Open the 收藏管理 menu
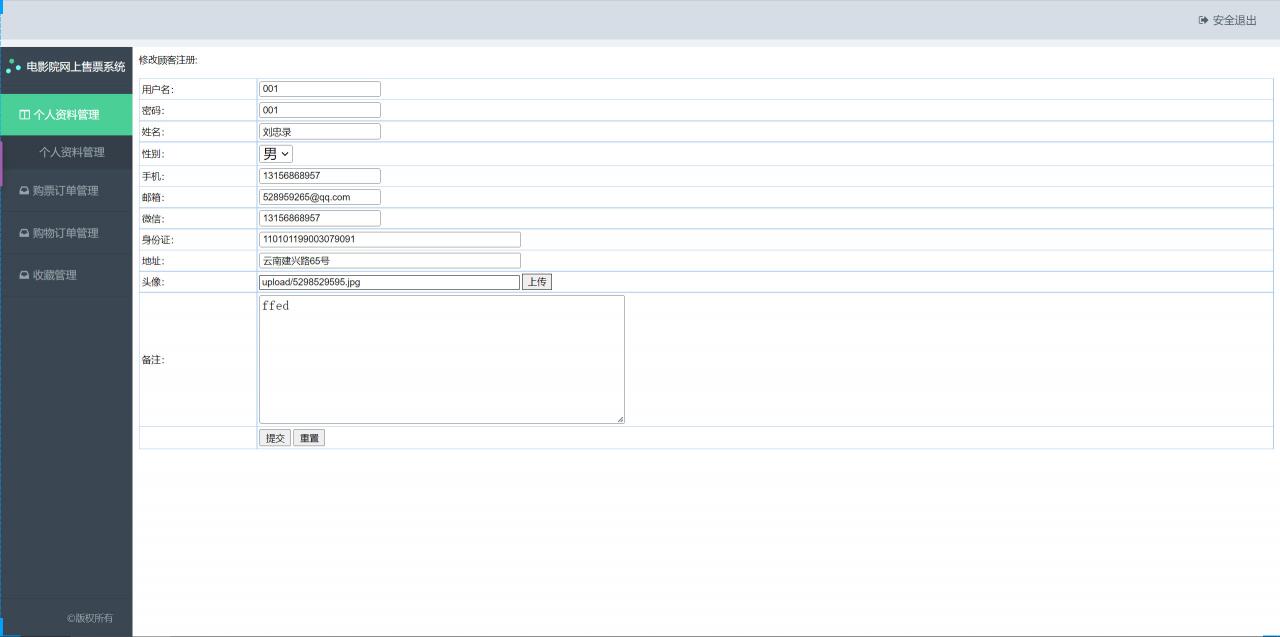 [x=66, y=275]
